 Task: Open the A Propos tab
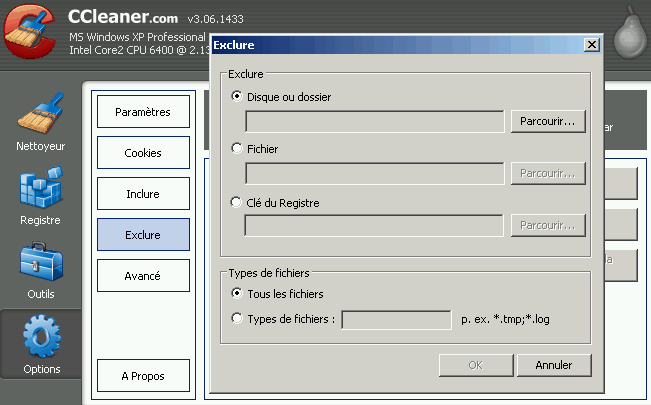[143, 376]
